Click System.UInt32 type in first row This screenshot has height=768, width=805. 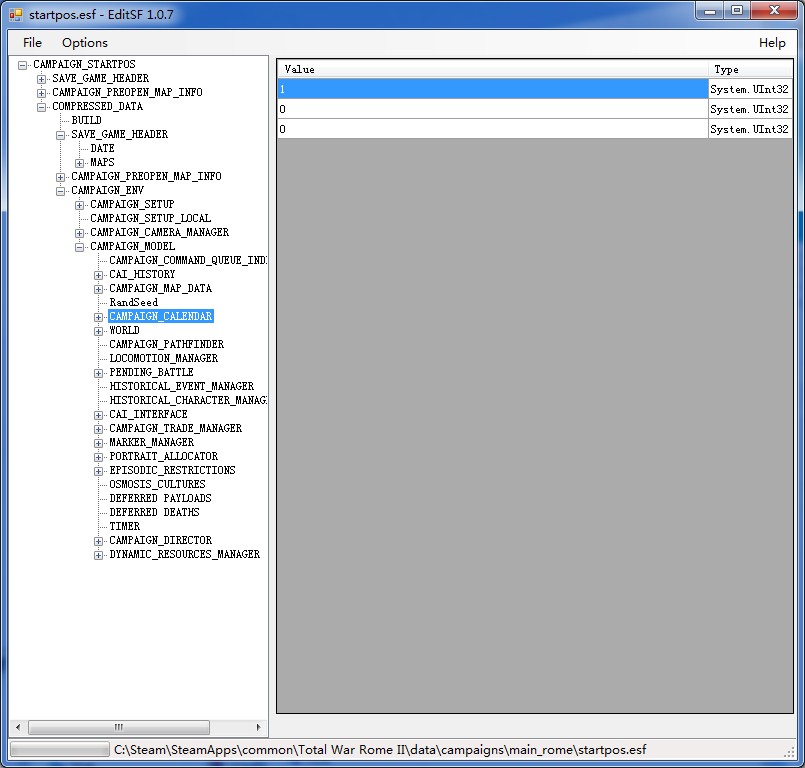coord(750,89)
